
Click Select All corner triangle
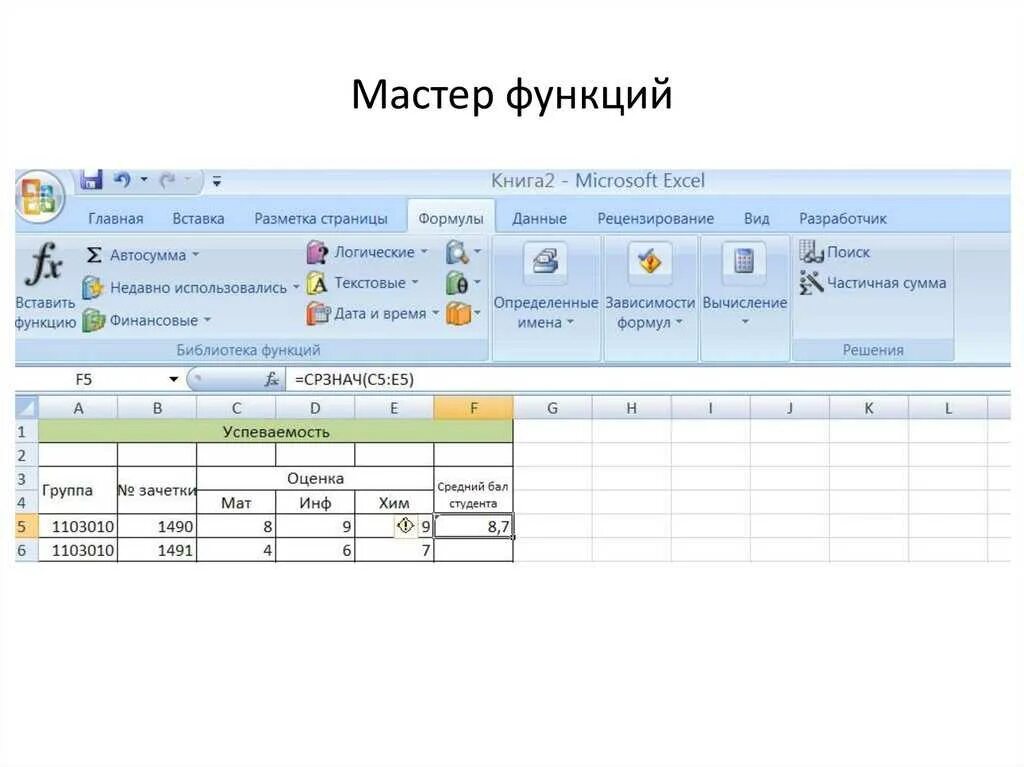point(27,408)
